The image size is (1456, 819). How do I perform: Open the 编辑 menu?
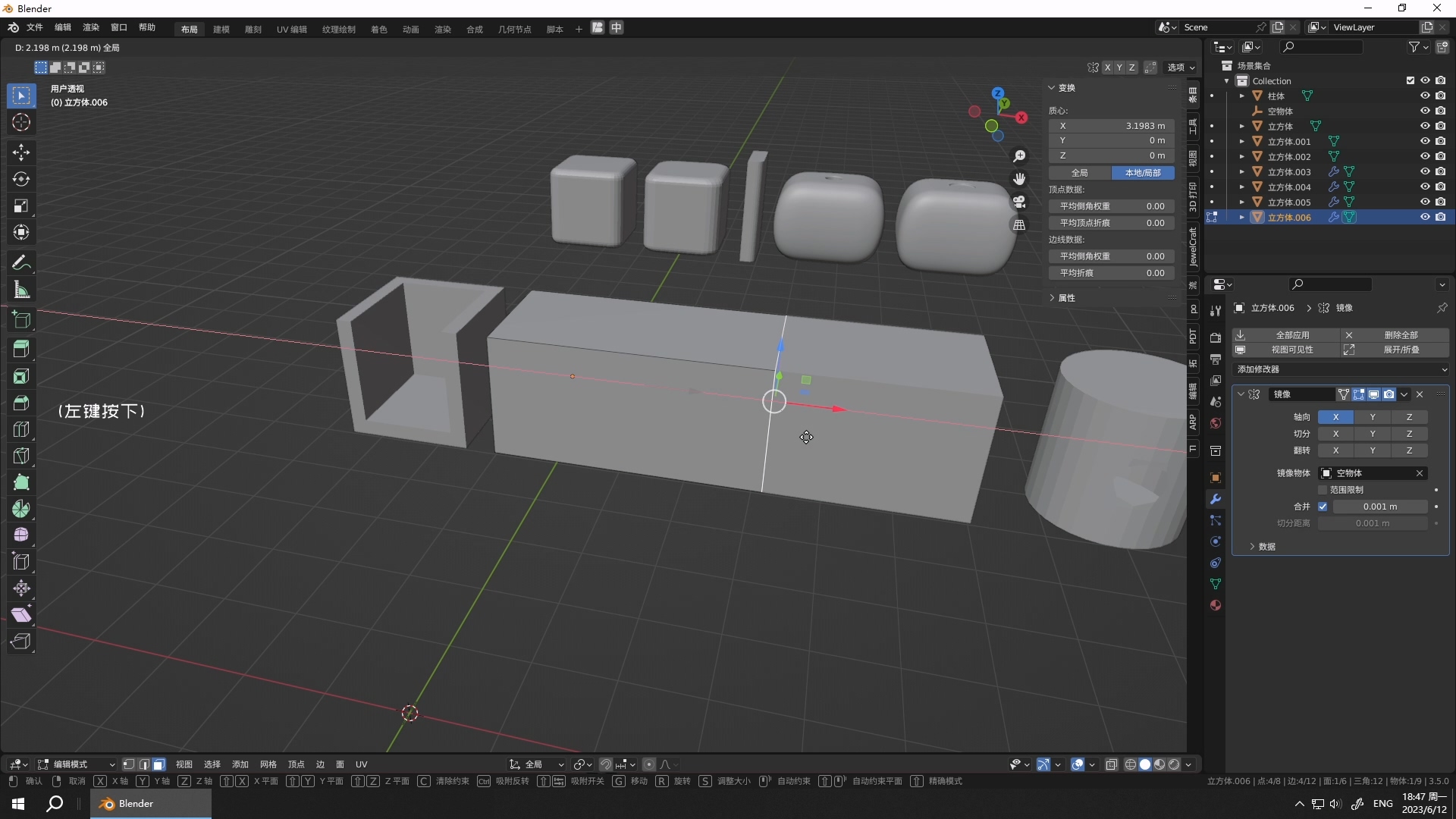click(x=62, y=27)
